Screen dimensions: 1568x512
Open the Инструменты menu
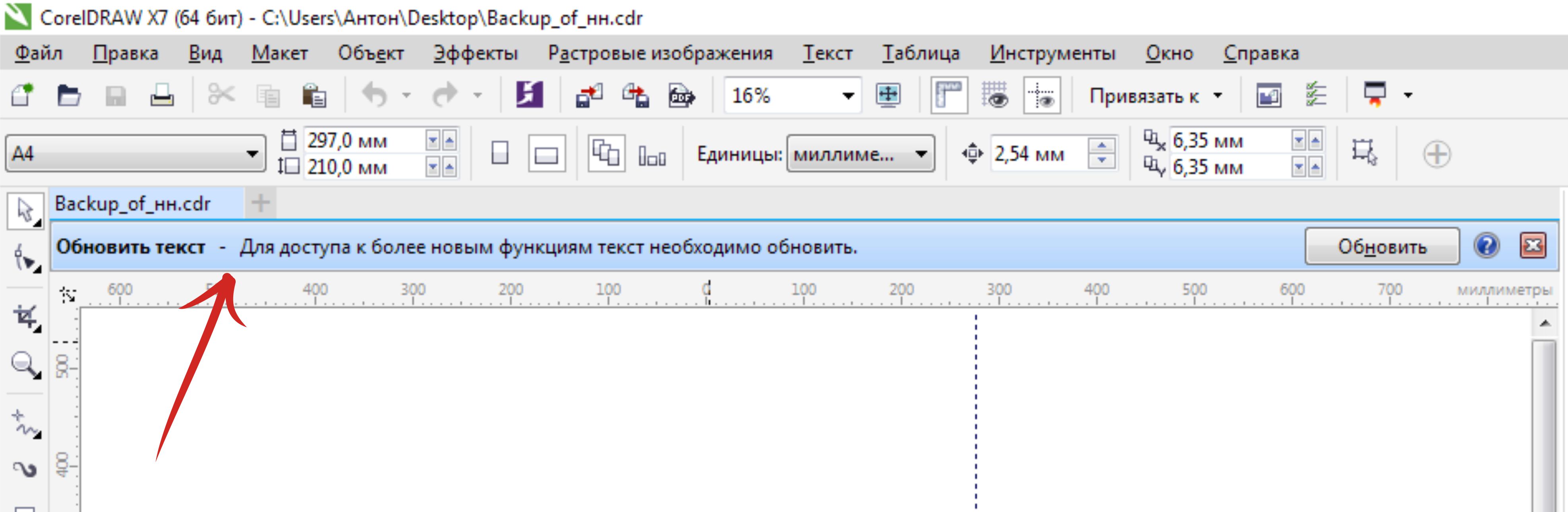pyautogui.click(x=1052, y=53)
